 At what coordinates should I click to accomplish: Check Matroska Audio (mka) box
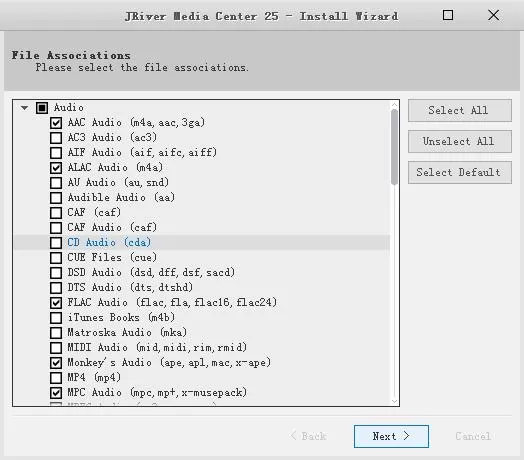(x=56, y=333)
